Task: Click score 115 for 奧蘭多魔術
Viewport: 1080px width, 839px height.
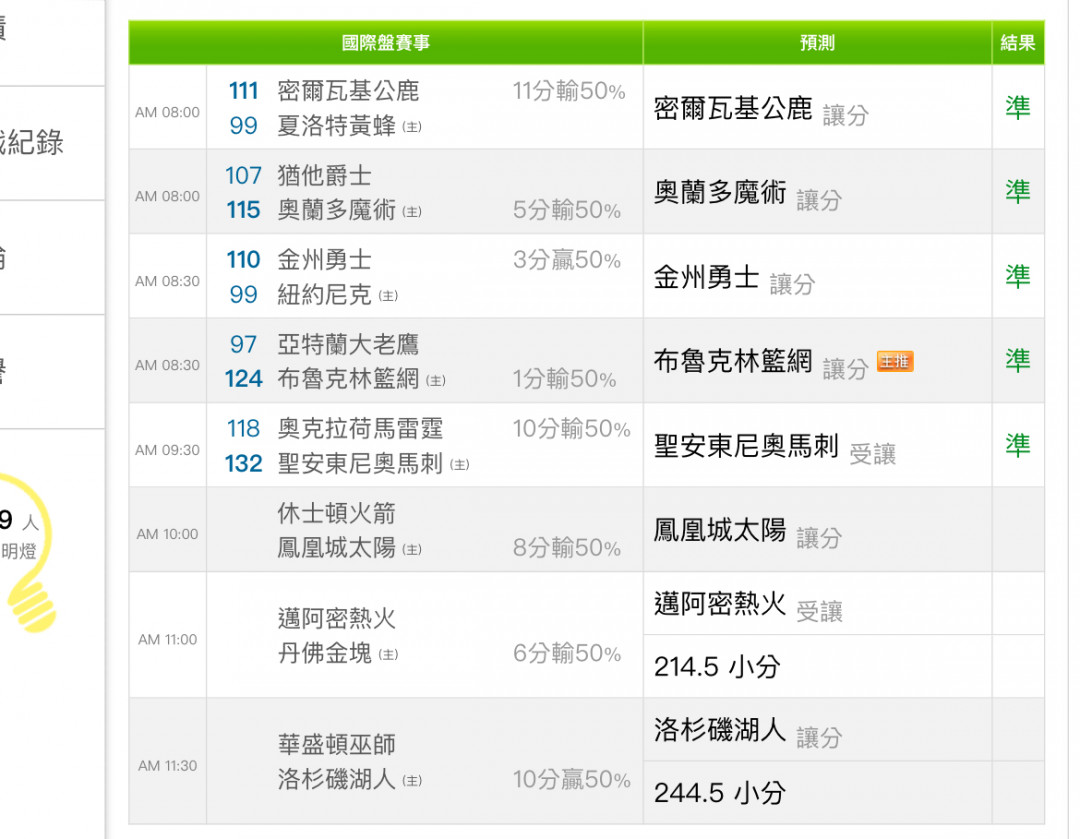Action: point(243,210)
